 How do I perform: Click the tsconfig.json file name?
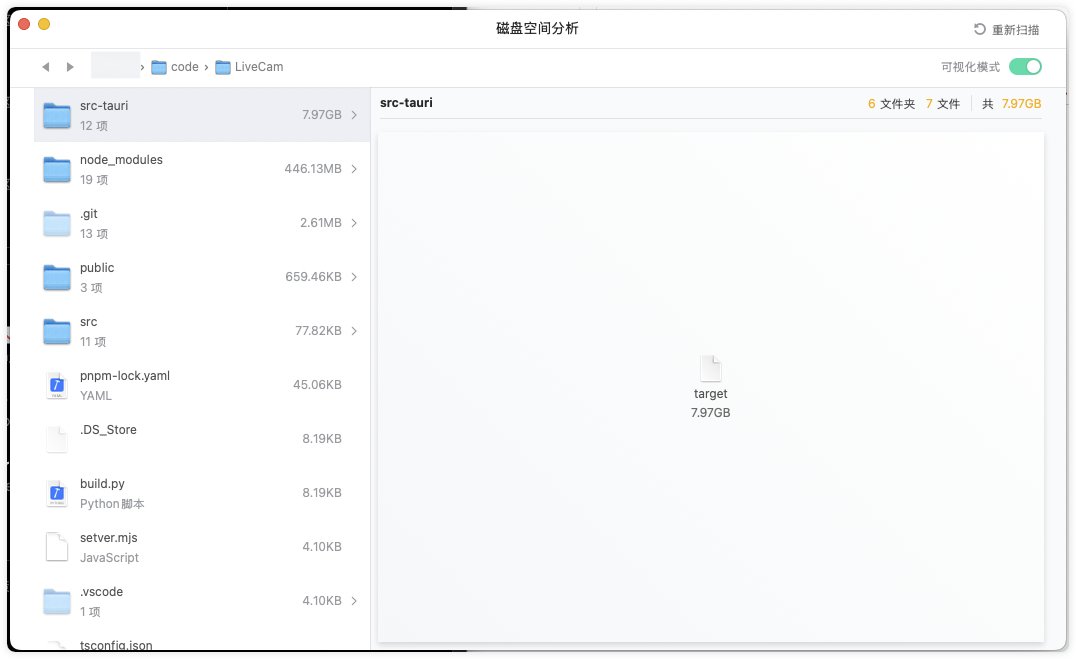(116, 645)
